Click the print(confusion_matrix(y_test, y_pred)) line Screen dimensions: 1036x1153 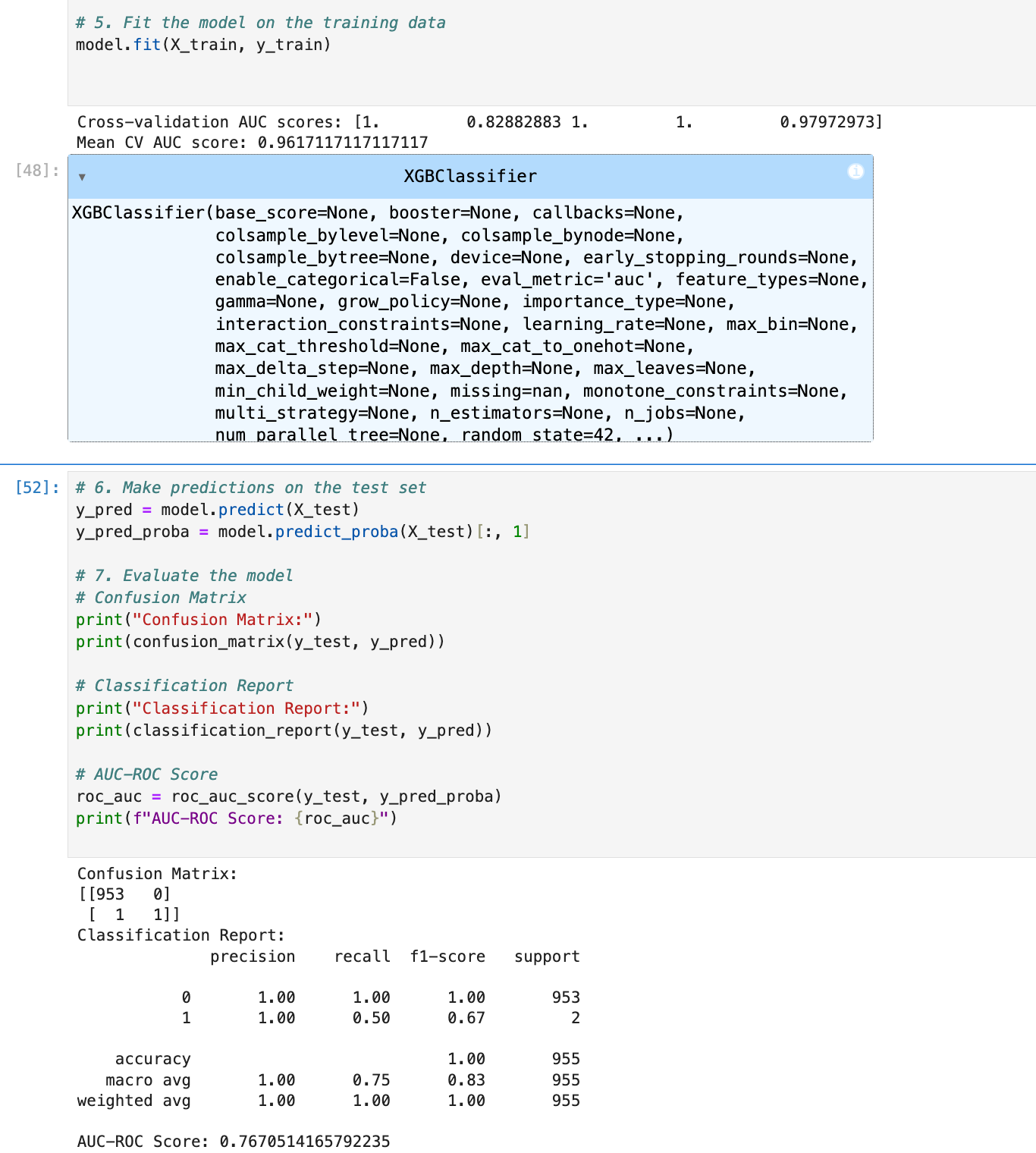click(x=259, y=642)
